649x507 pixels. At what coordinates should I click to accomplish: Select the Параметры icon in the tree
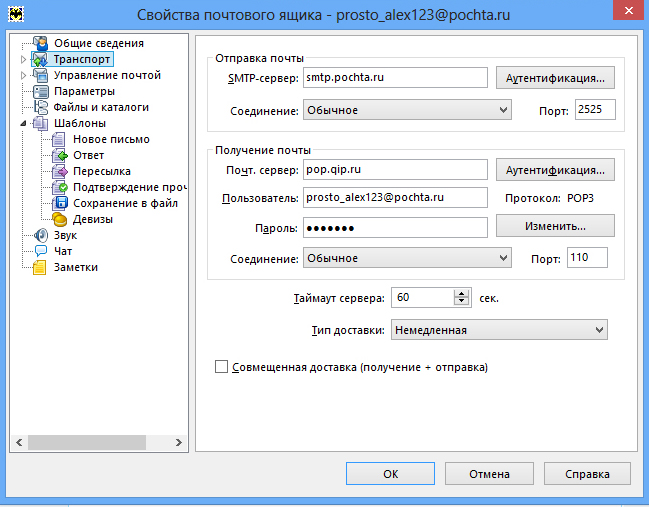[x=41, y=91]
